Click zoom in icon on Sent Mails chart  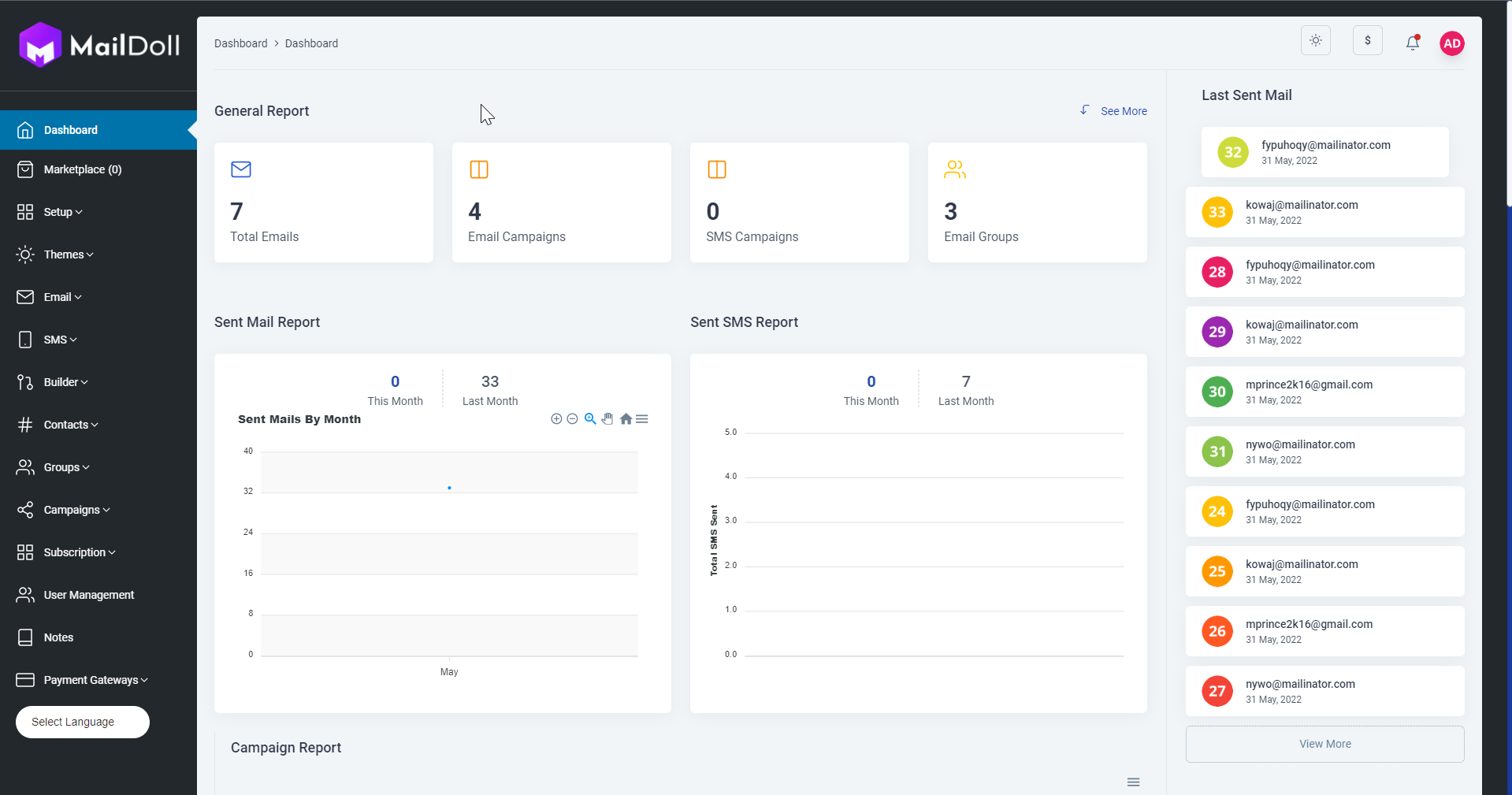556,419
